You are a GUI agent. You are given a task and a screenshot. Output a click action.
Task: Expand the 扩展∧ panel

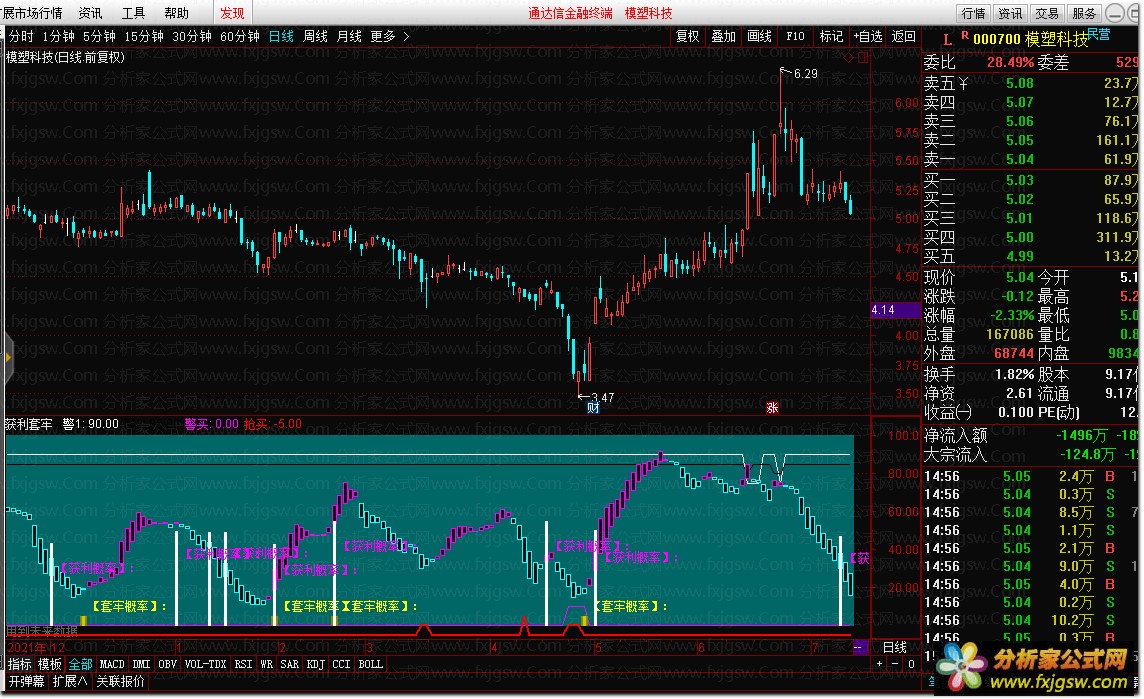pyautogui.click(x=70, y=681)
